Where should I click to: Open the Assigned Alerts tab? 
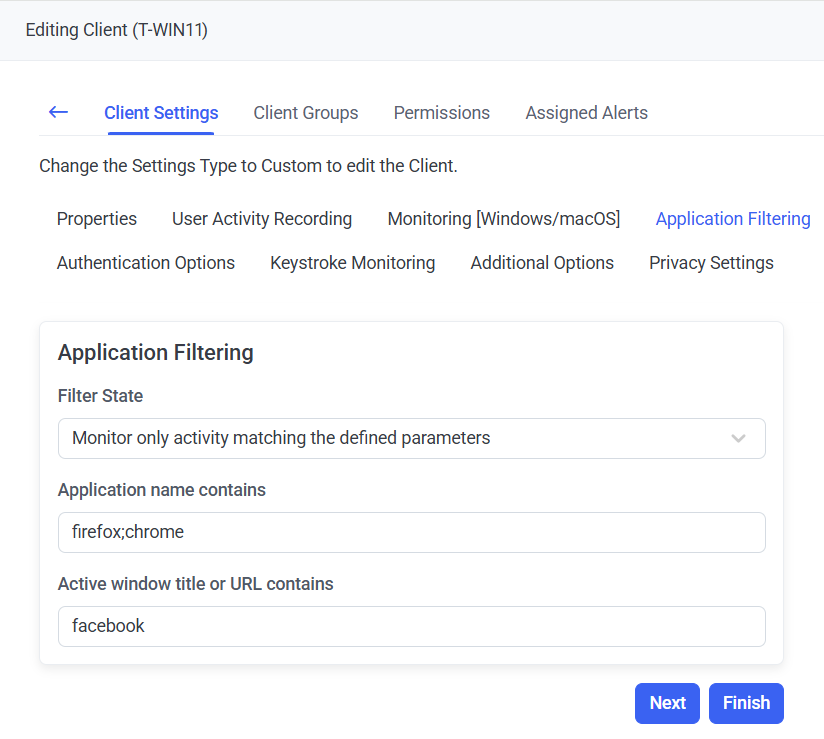[x=586, y=113]
